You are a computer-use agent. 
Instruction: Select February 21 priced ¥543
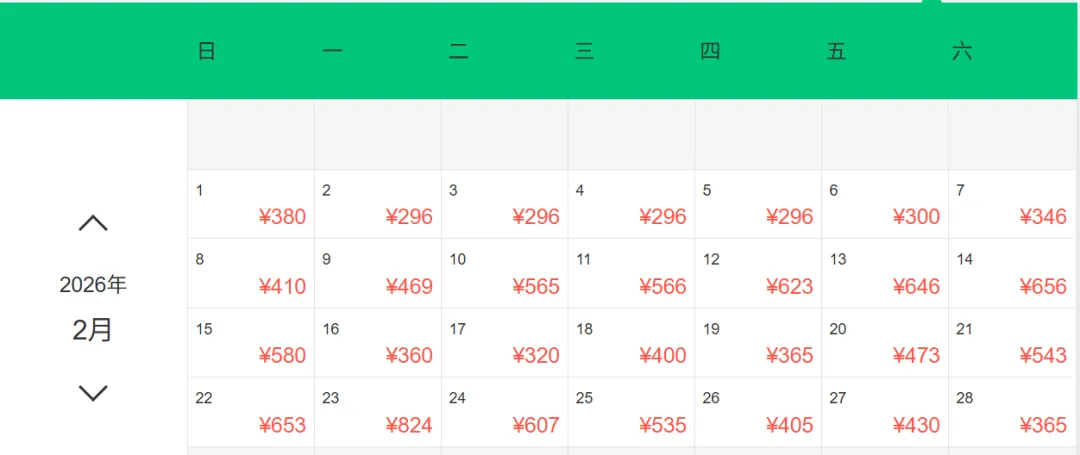pyautogui.click(x=1012, y=342)
